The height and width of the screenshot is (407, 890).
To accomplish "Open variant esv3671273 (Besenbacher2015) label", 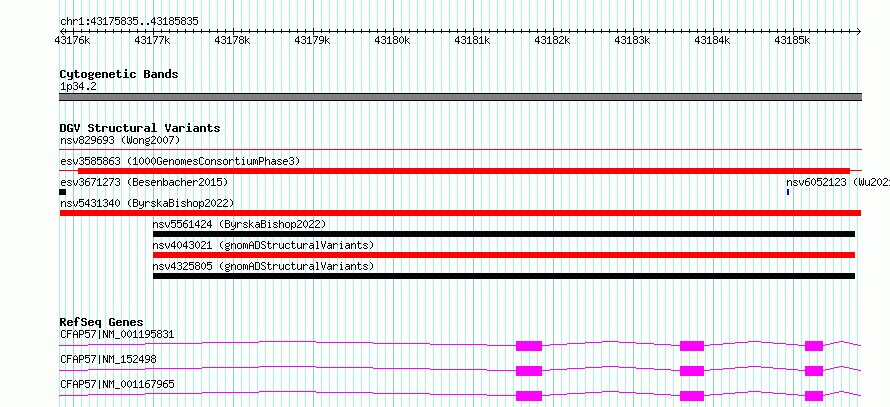I will pyautogui.click(x=144, y=182).
